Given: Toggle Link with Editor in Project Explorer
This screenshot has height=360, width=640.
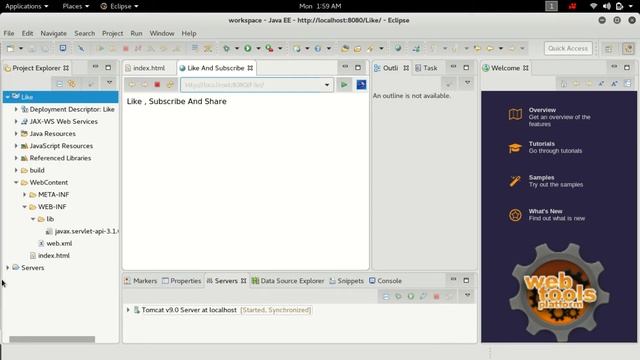Looking at the screenshot, I should point(72,84).
